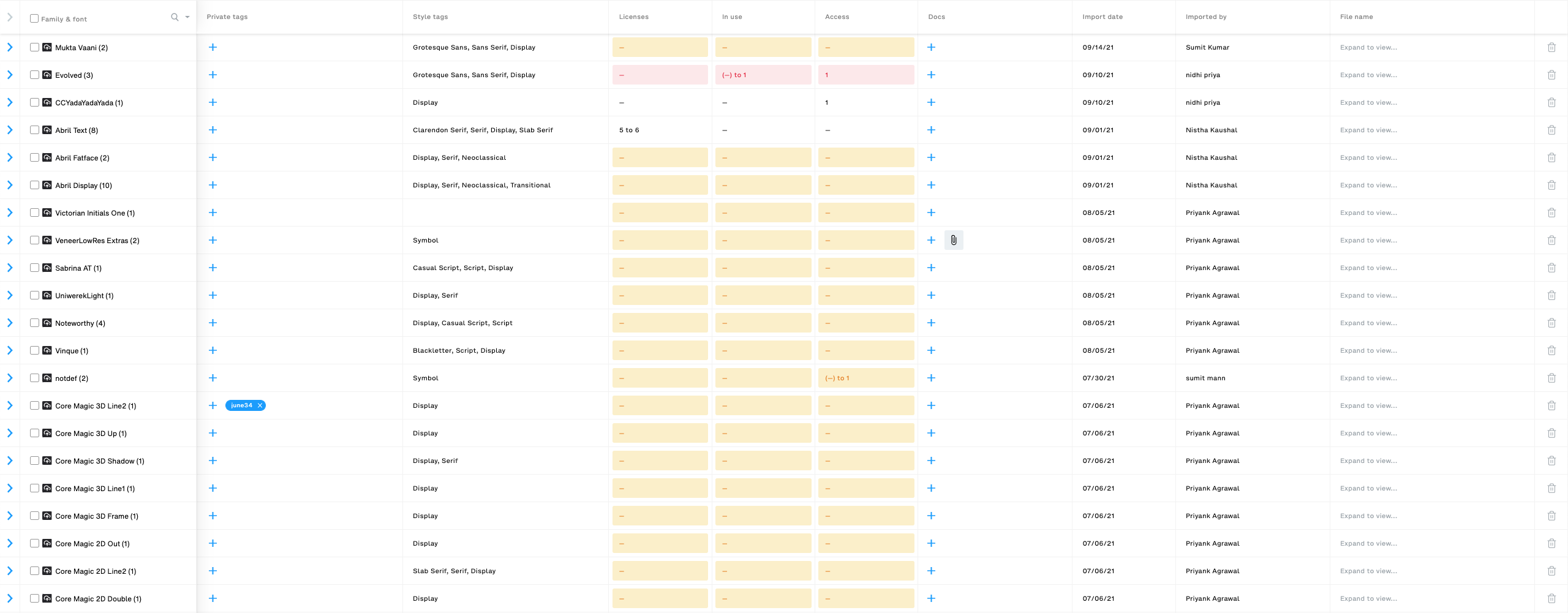Image resolution: width=1568 pixels, height=613 pixels.
Task: Delete Core Magic 2D Line2 family
Action: [x=1551, y=571]
